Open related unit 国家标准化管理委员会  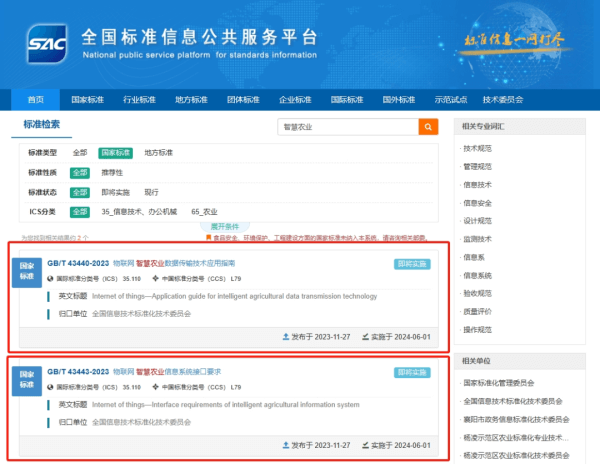click(499, 383)
